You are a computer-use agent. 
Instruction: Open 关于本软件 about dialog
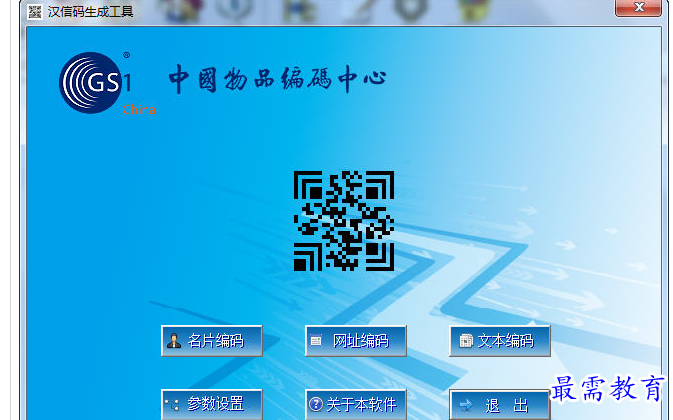356,404
